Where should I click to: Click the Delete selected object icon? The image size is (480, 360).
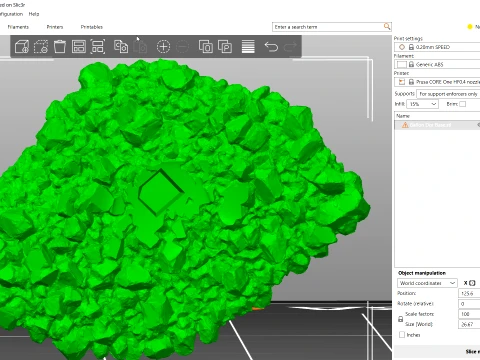pos(41,47)
